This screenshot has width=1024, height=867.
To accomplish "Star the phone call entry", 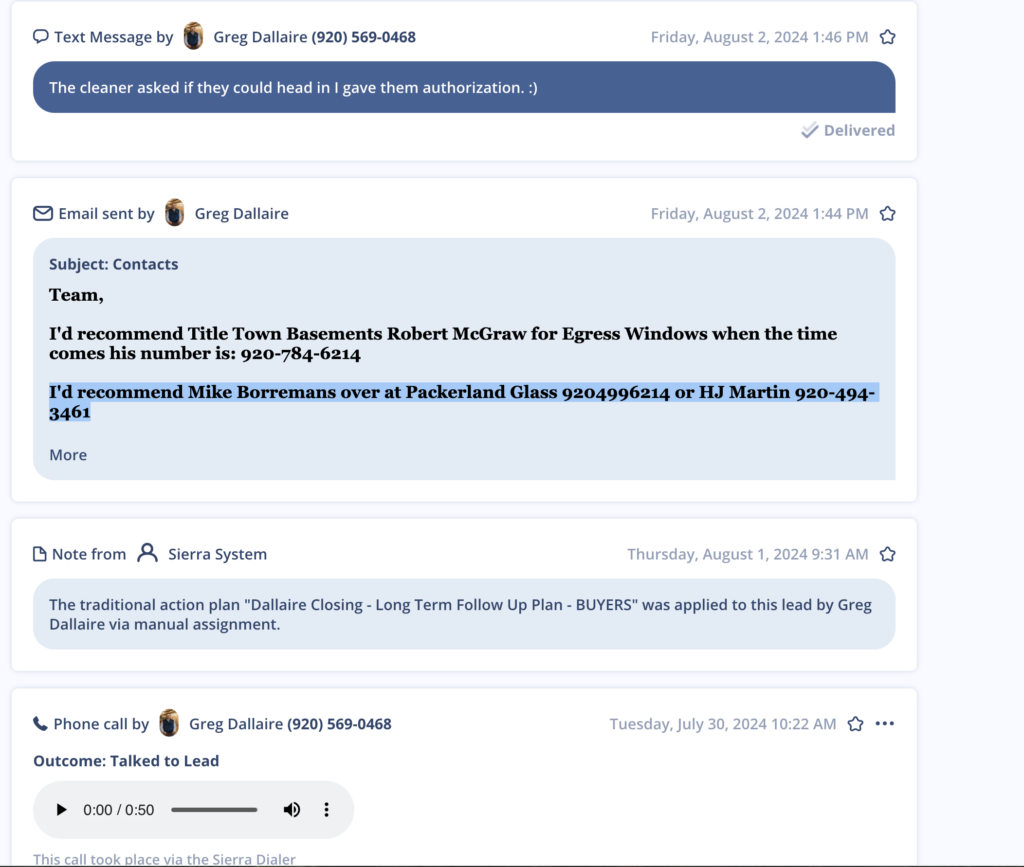I will (855, 723).
